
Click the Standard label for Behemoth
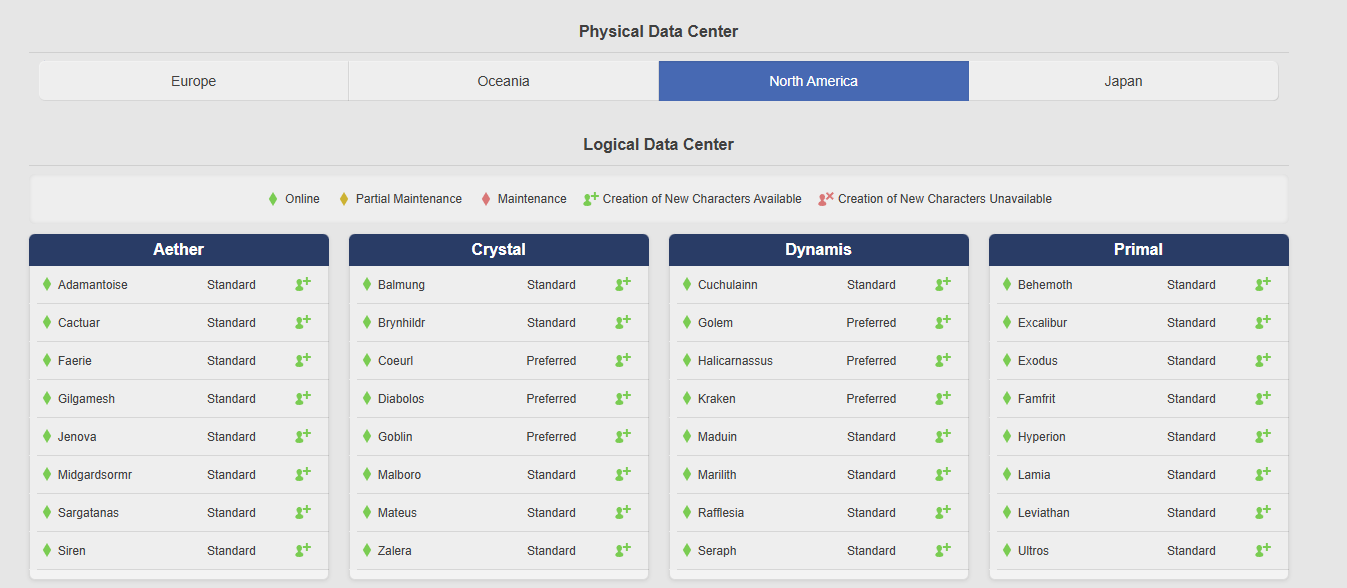(1191, 285)
